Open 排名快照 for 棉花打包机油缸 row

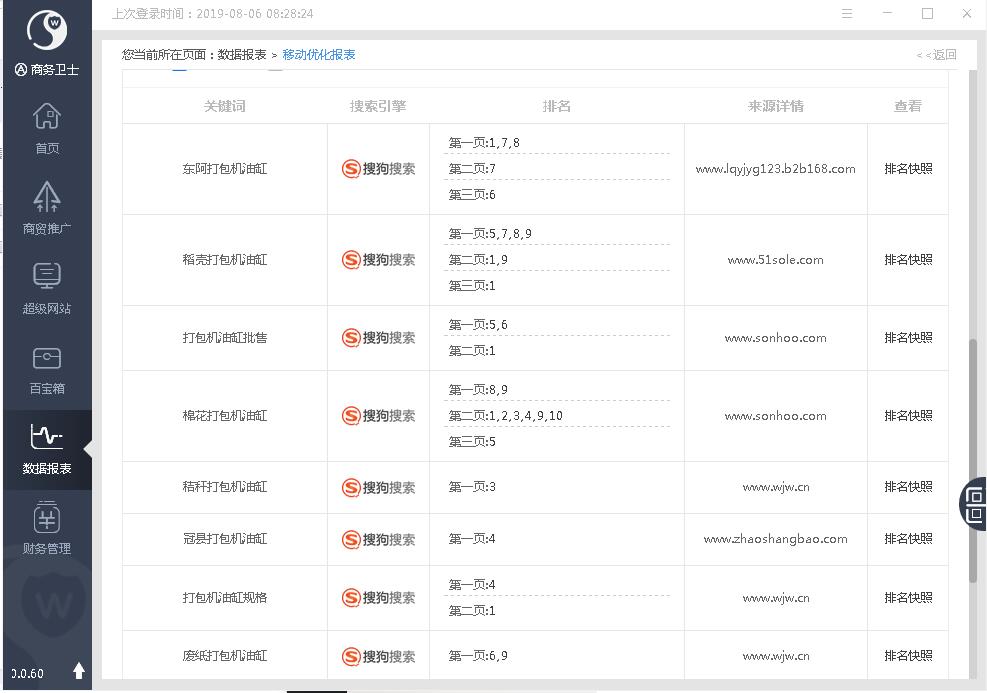pos(908,416)
